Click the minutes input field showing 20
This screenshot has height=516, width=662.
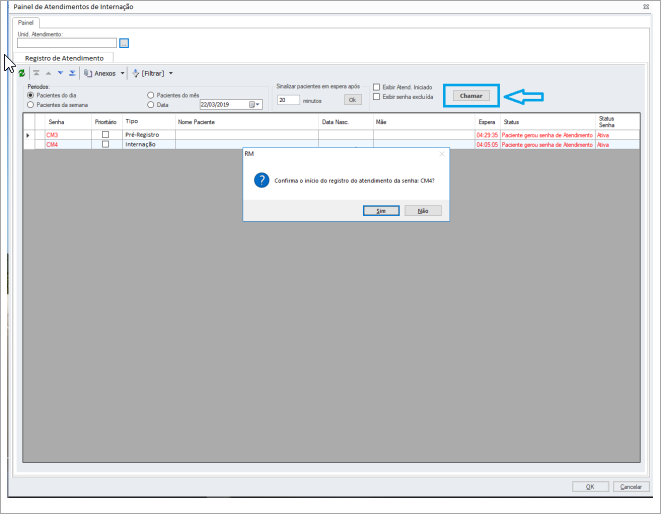[x=288, y=100]
